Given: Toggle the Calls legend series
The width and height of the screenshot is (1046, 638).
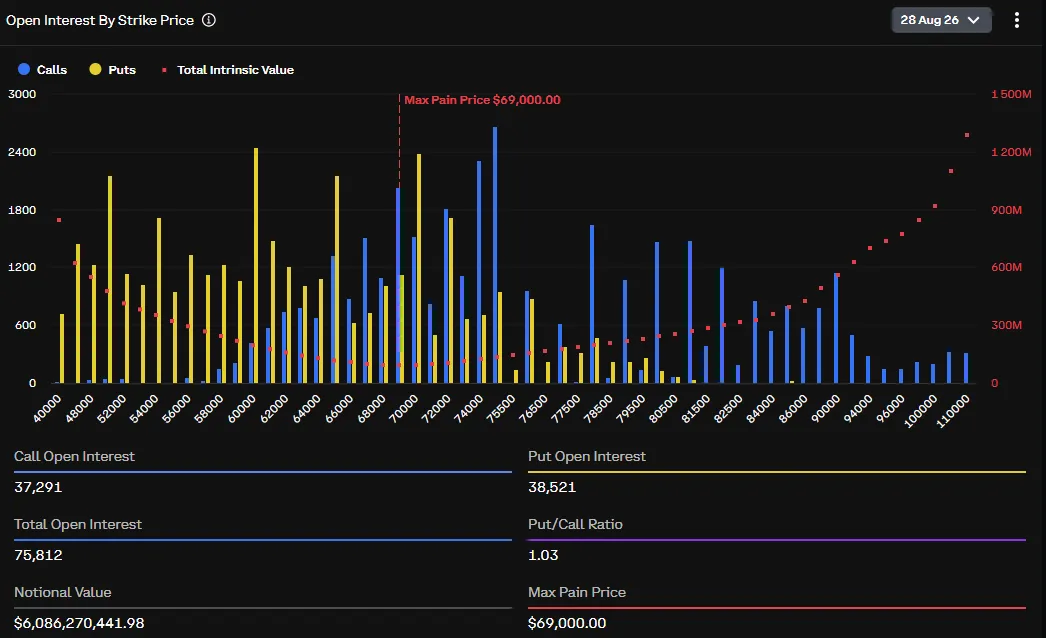Looking at the screenshot, I should tap(43, 69).
